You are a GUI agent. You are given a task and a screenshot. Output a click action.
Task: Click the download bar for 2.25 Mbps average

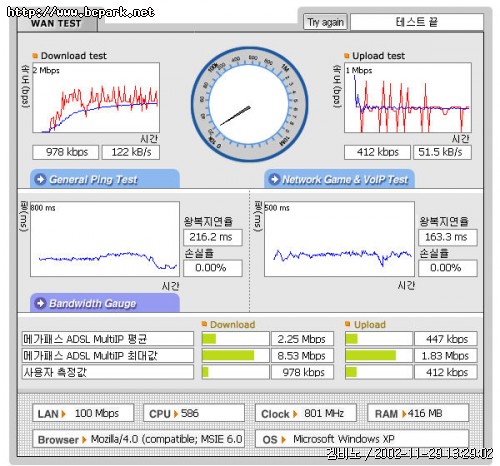pos(235,339)
